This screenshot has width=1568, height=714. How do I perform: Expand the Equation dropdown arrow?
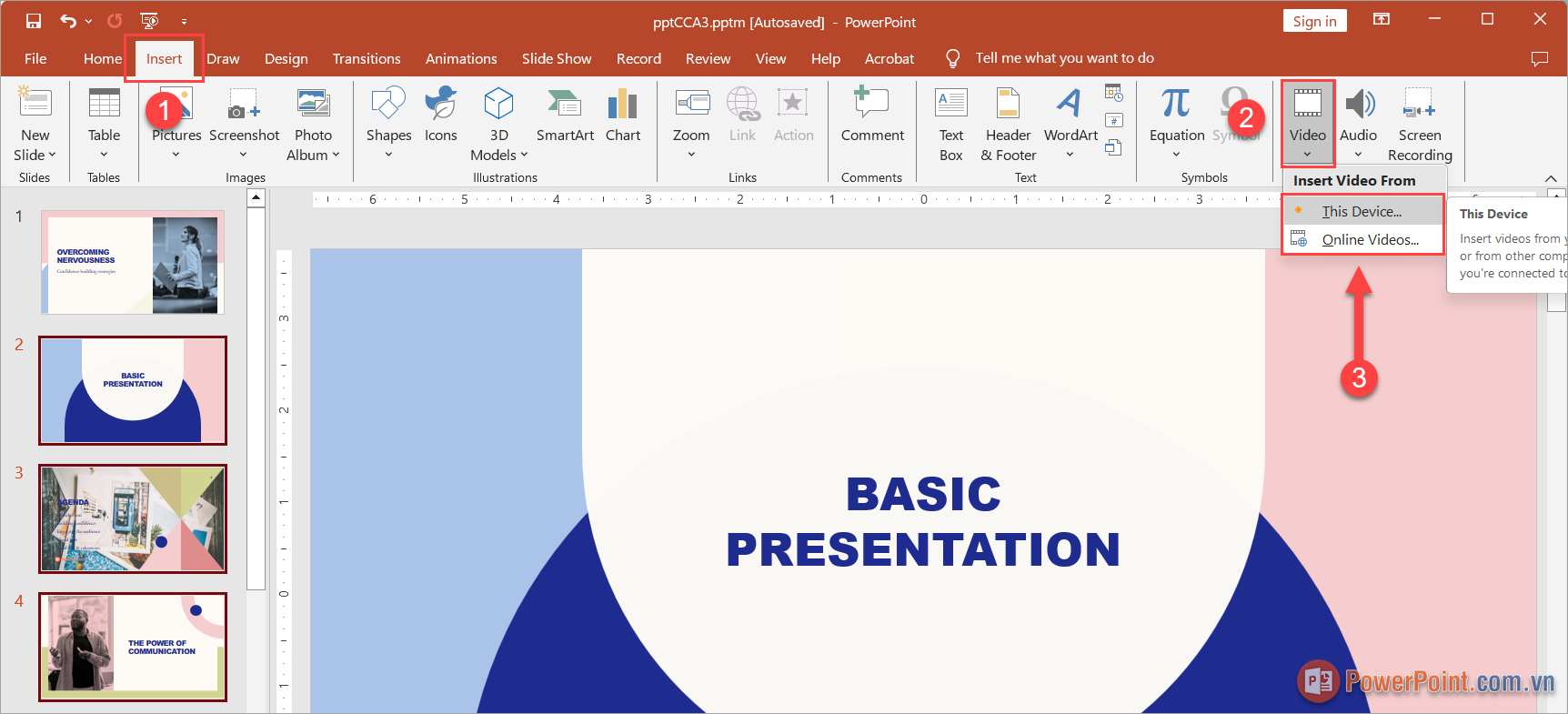click(1176, 155)
